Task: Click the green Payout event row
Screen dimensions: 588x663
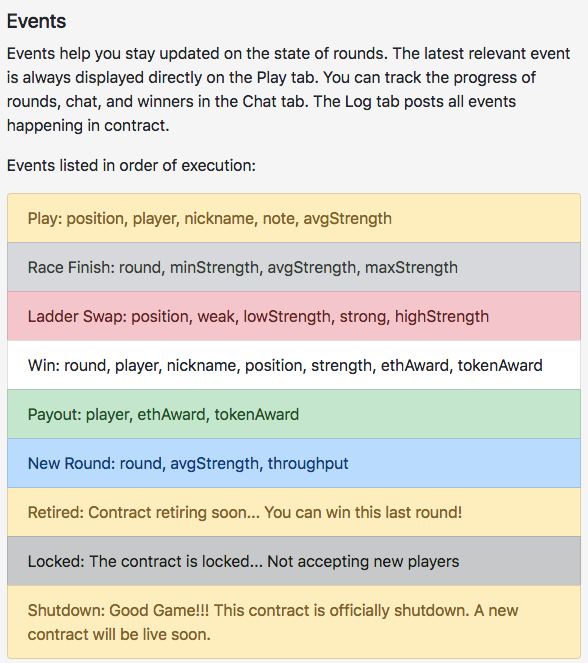Action: tap(294, 414)
